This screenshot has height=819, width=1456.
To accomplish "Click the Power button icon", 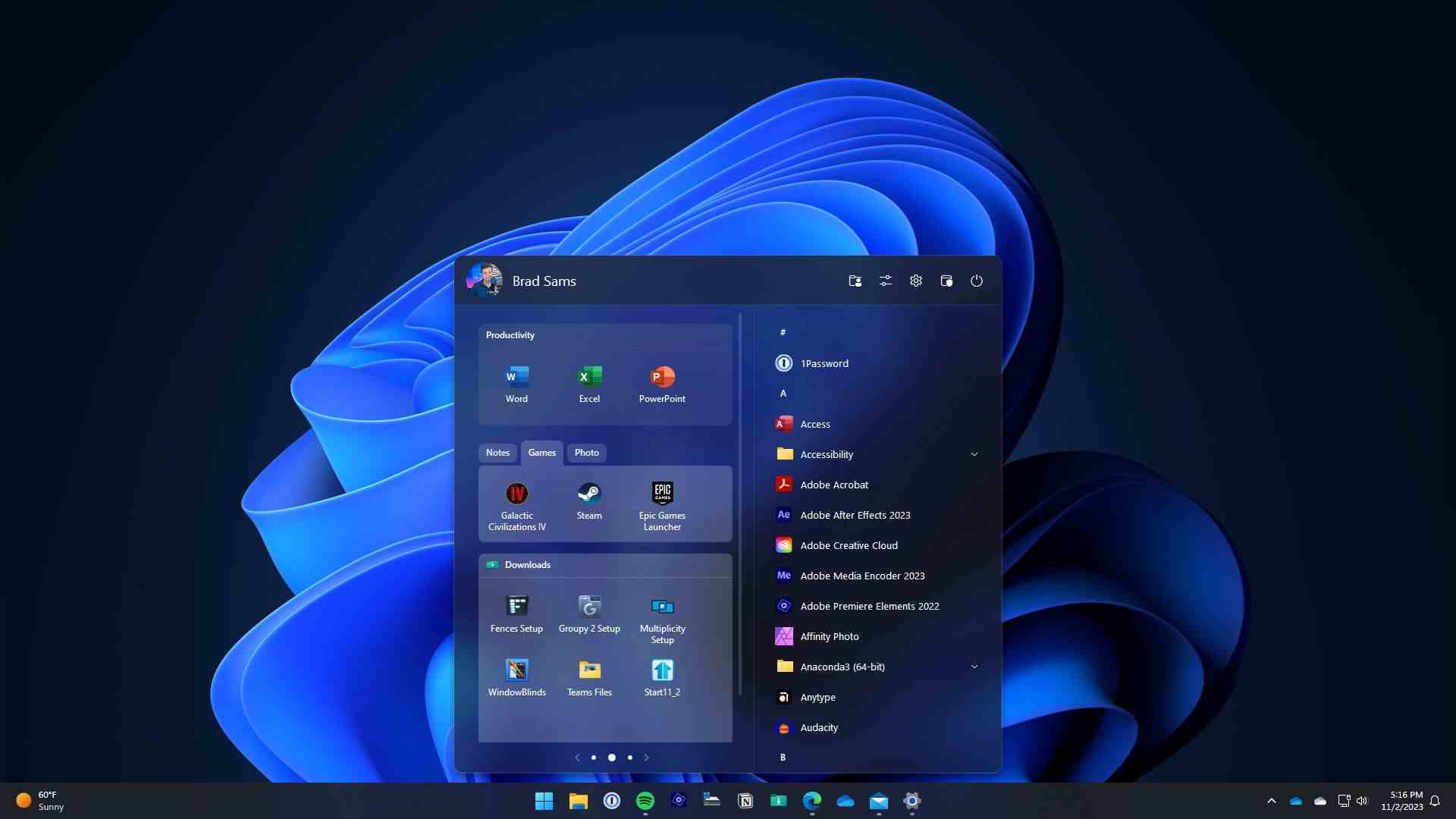I will [975, 281].
